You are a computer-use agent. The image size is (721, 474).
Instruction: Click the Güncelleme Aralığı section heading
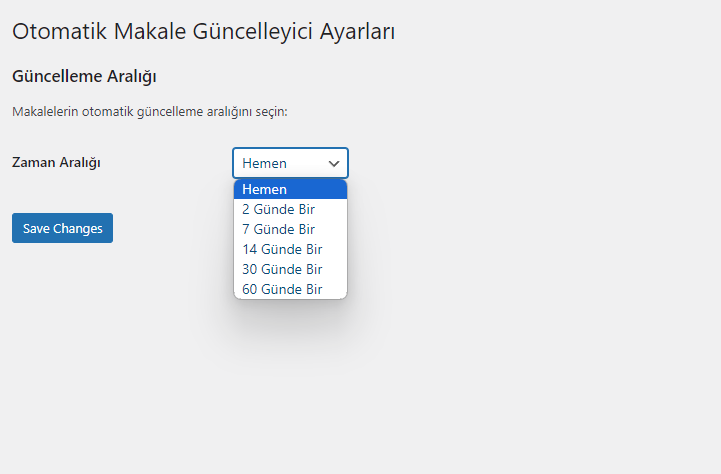click(x=84, y=76)
